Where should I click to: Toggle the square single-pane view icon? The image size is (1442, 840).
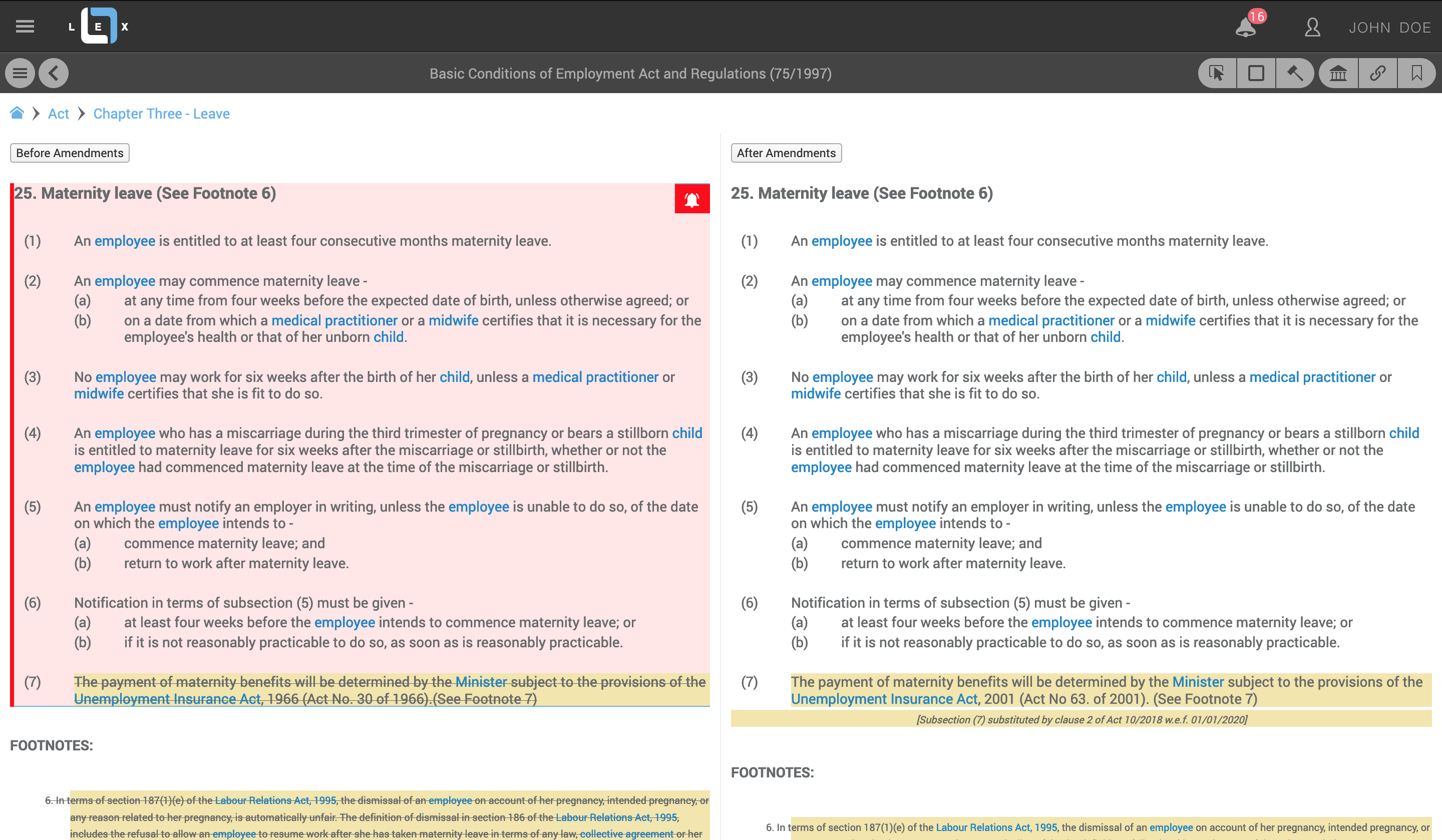[1255, 73]
